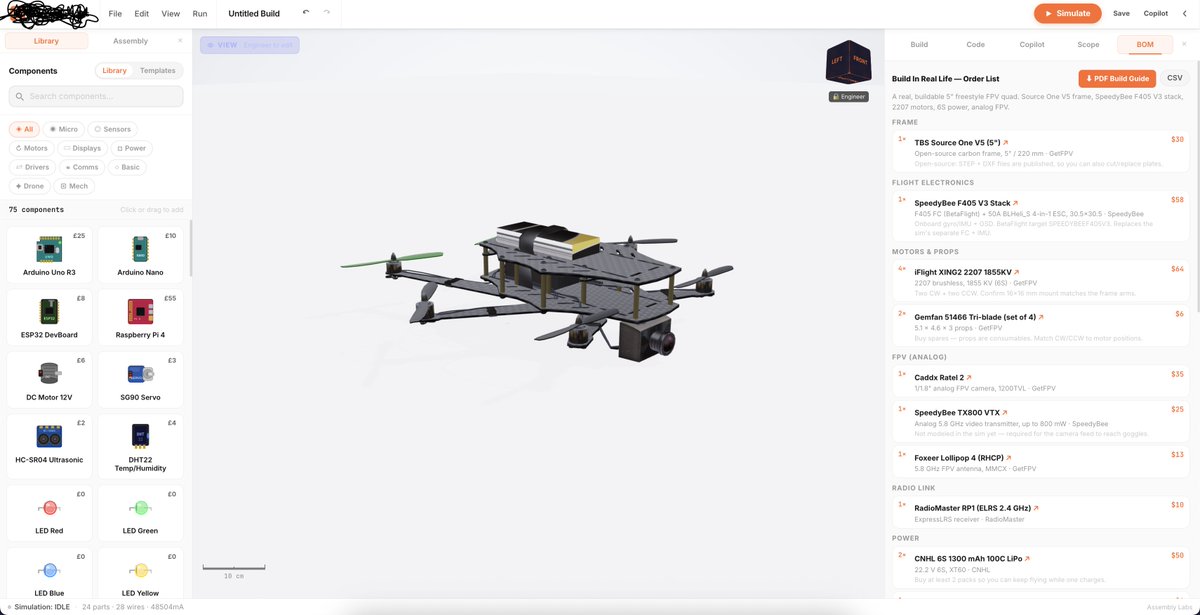
Task: Focus the Search components field
Action: [x=96, y=96]
